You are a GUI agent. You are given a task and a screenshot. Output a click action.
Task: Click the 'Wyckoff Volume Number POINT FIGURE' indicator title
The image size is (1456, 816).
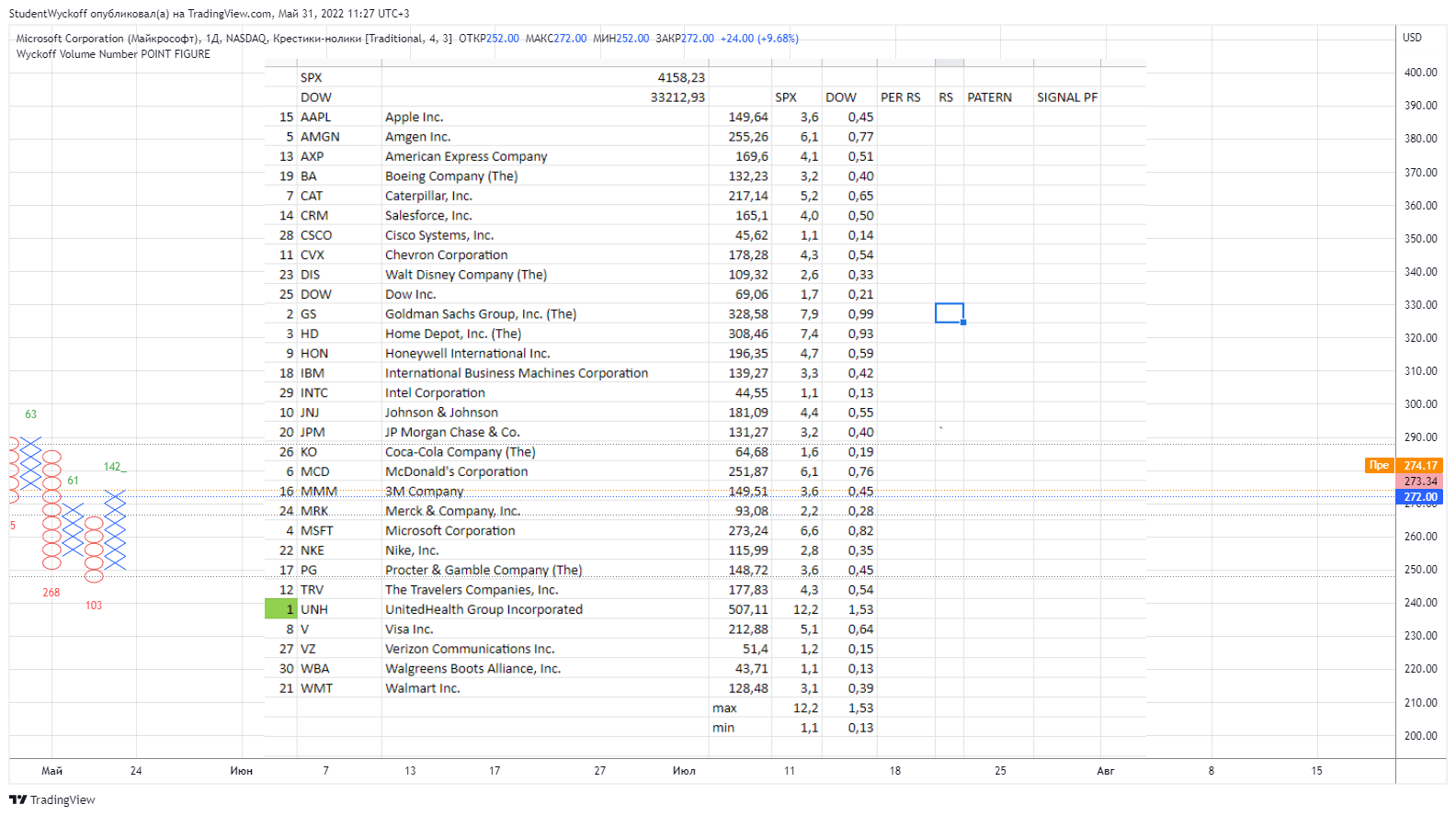[113, 54]
